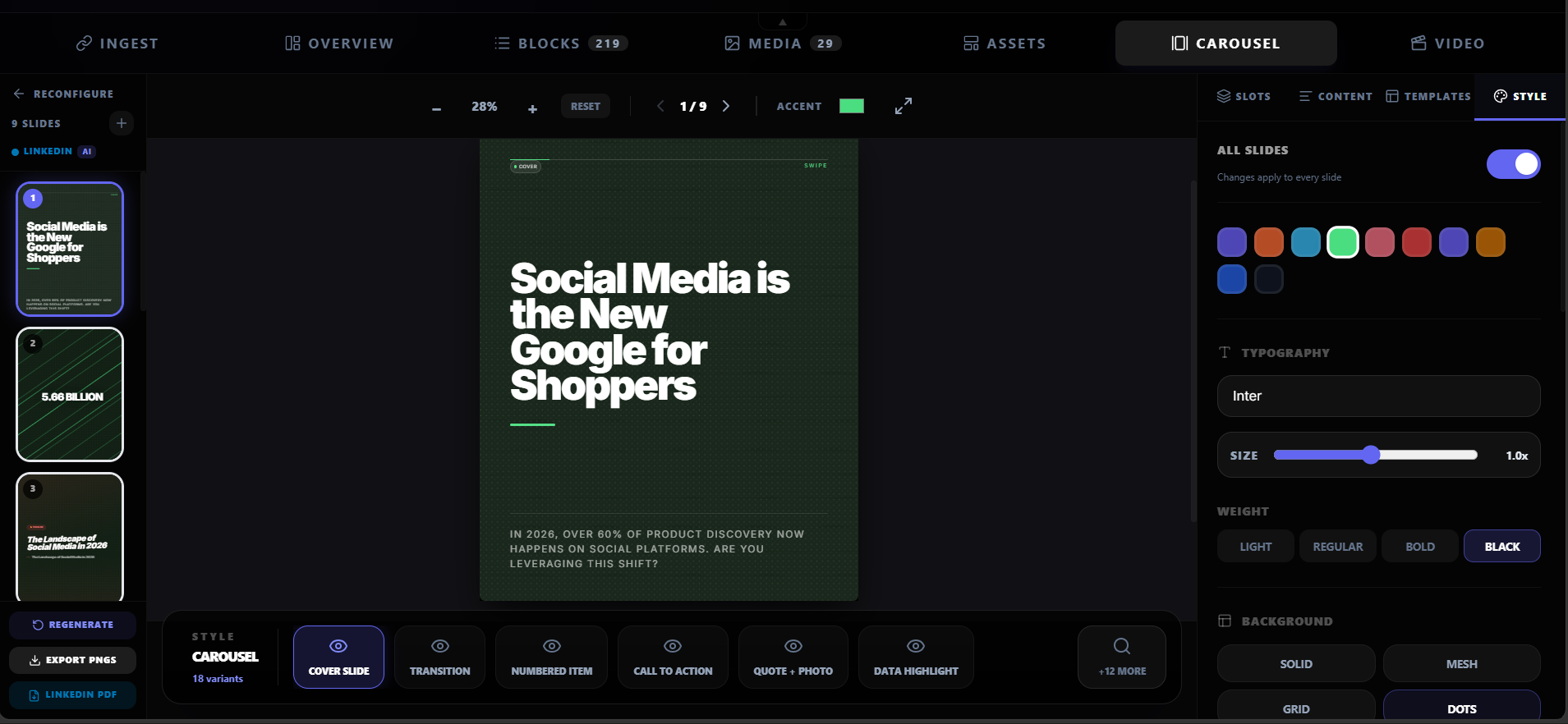Export slides as PNGs
Screen dimensions: 1568x724
click(x=73, y=660)
